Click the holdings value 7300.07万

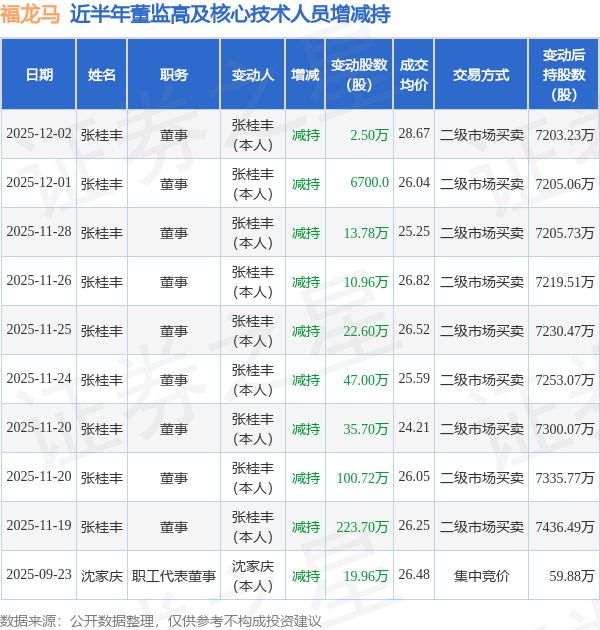click(564, 429)
